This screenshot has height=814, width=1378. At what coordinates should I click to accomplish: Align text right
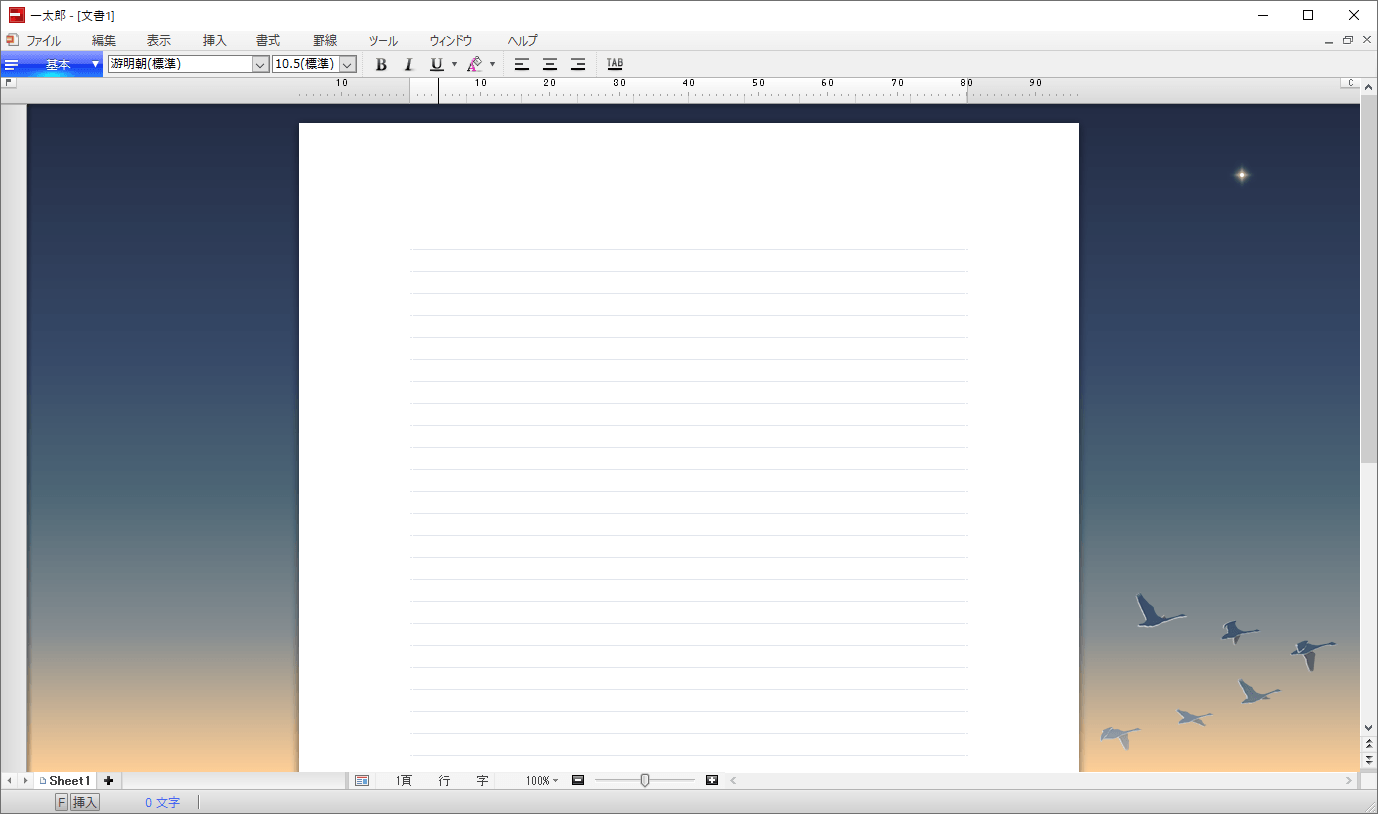[578, 65]
